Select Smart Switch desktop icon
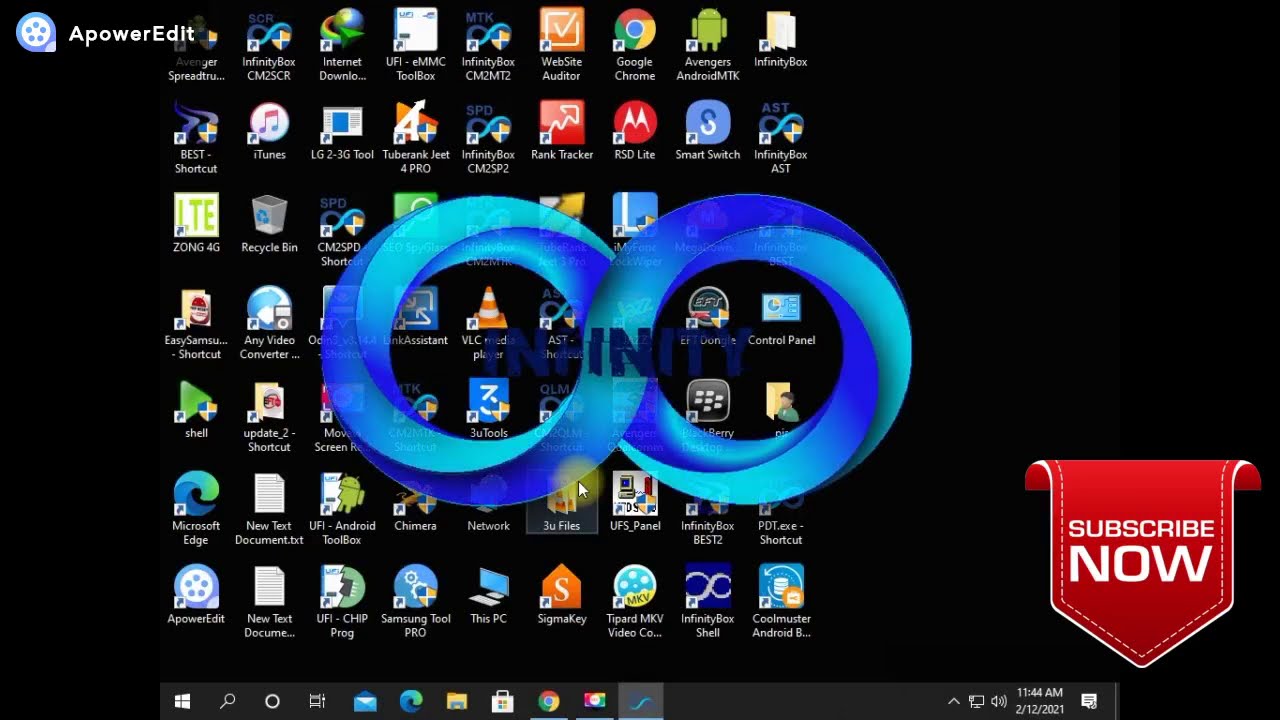The image size is (1280, 720). click(707, 132)
